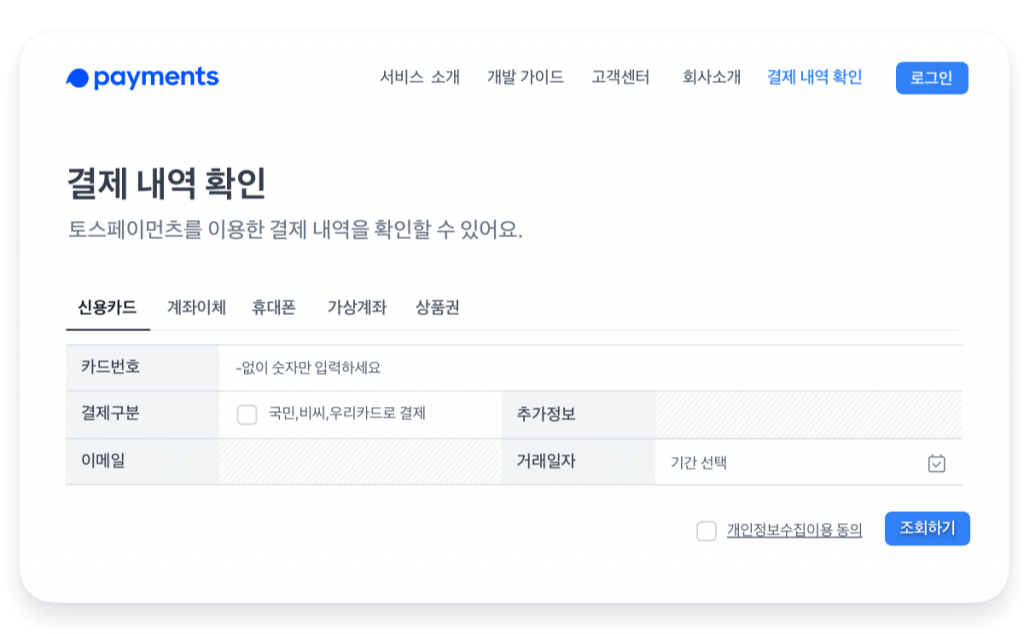Click the 결제구분 label cell
Viewport: 1024px width, 634px height.
click(x=142, y=415)
